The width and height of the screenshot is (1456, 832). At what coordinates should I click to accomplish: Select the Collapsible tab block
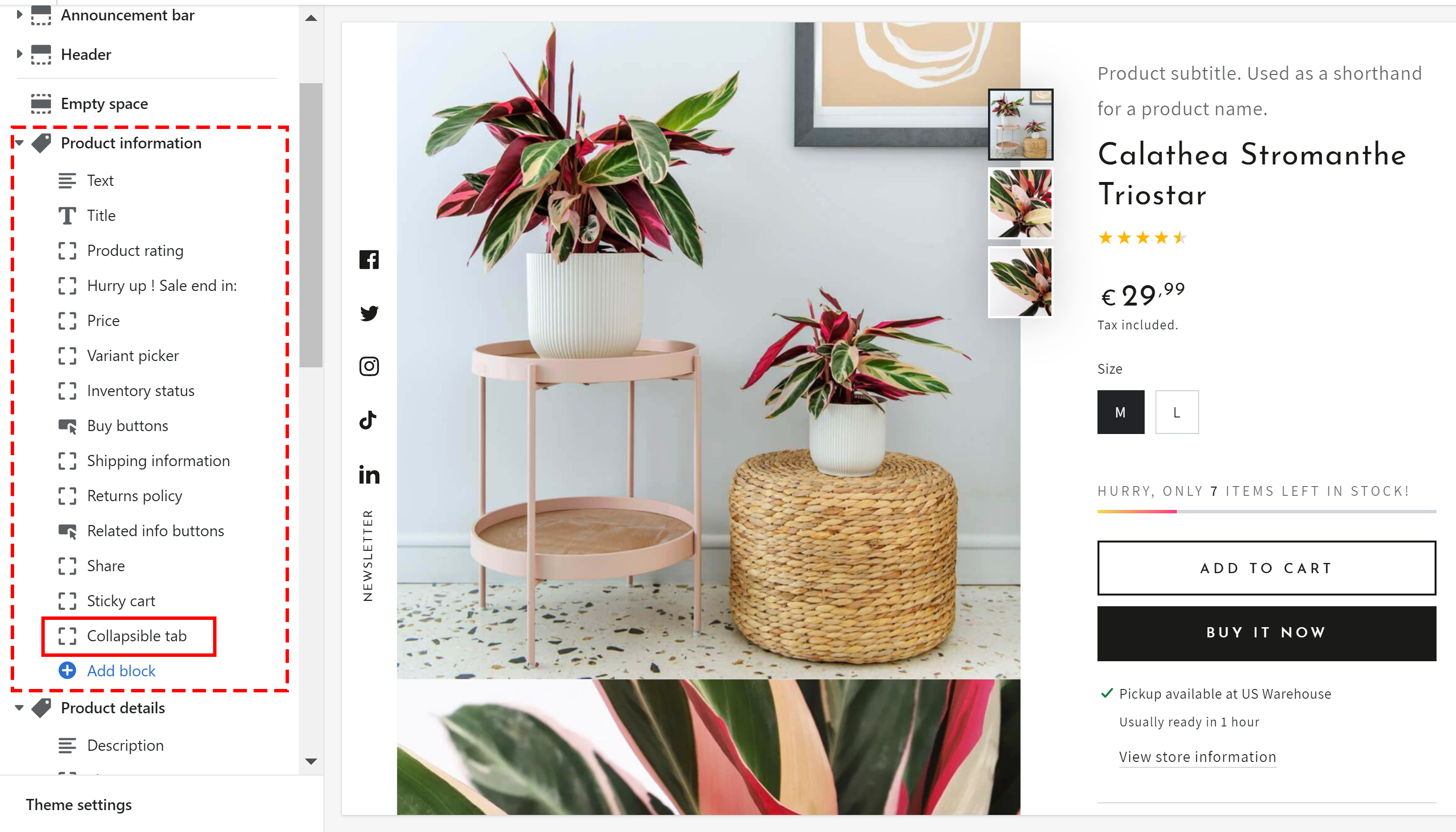click(x=129, y=636)
